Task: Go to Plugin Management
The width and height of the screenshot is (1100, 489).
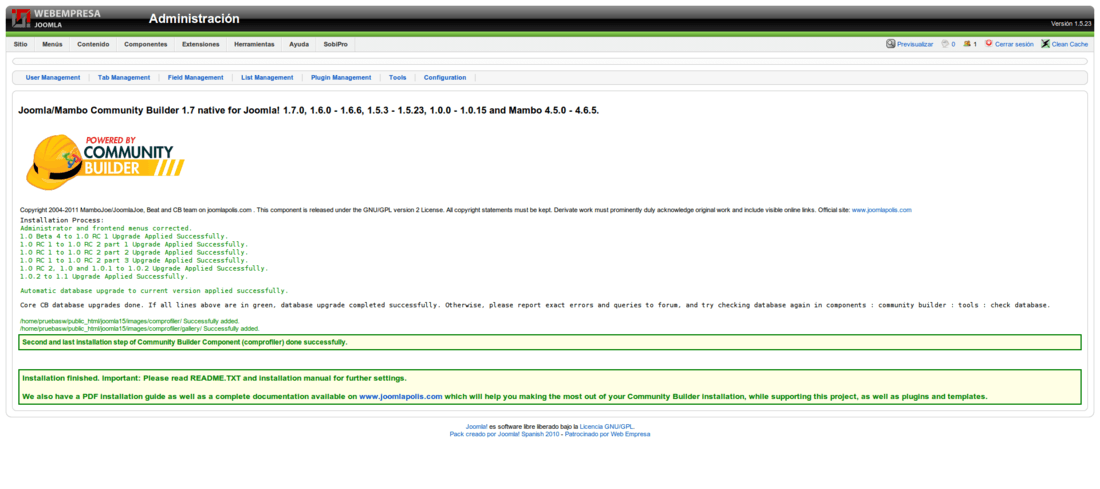Action: pyautogui.click(x=341, y=78)
